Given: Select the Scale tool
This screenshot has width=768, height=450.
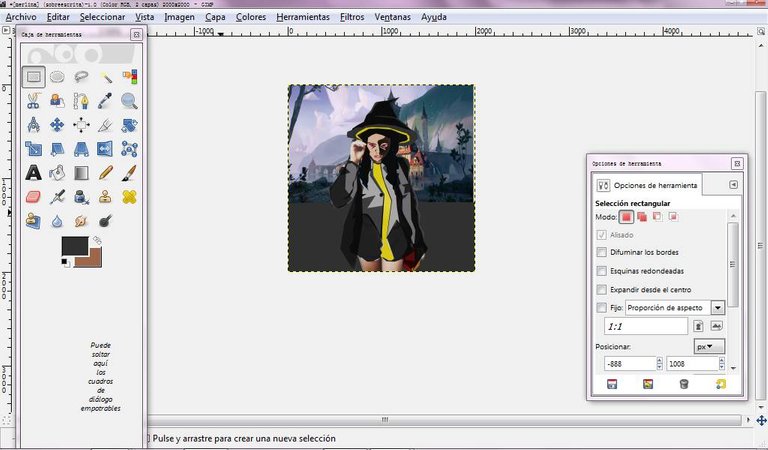Looking at the screenshot, I should [x=33, y=149].
